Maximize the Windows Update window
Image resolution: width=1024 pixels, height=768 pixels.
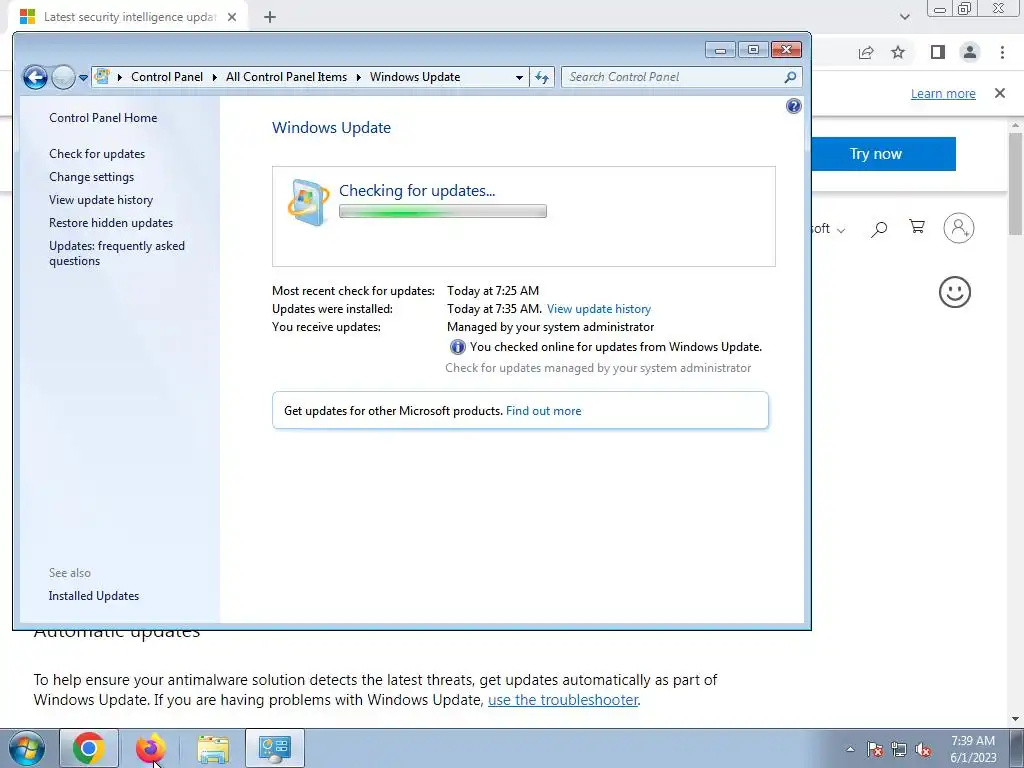753,50
